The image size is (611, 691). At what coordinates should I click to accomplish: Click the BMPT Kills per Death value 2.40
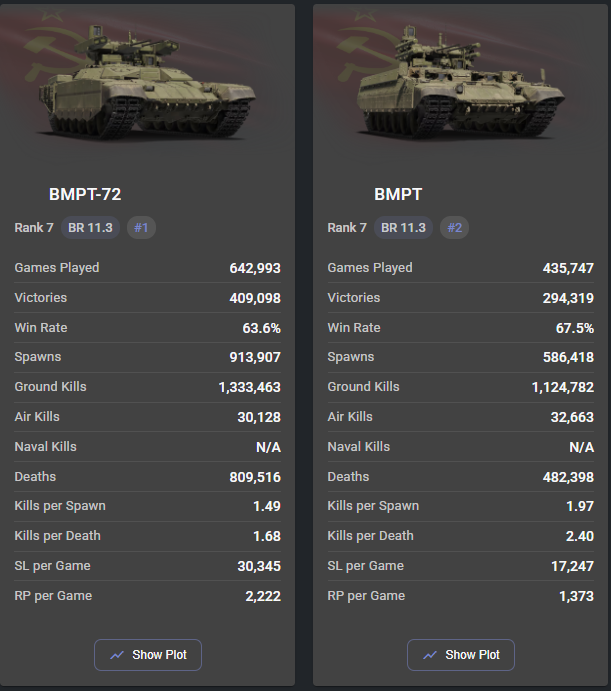click(579, 536)
